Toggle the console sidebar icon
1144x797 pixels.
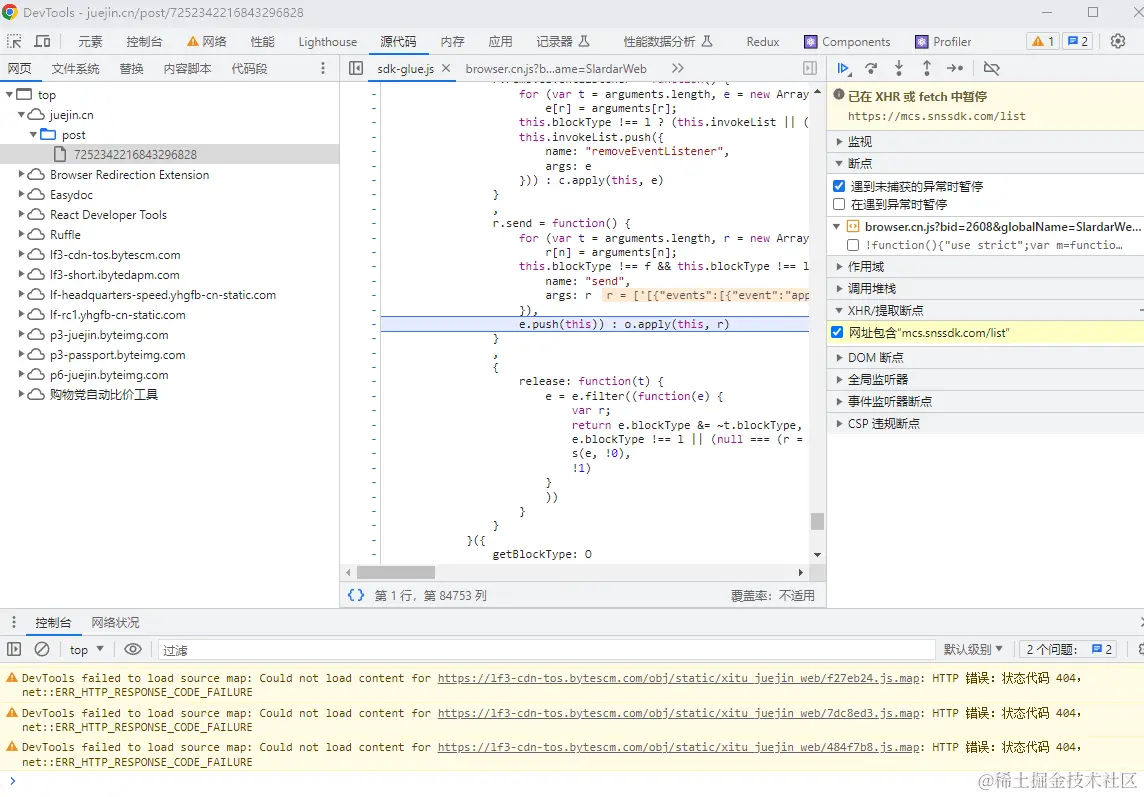coord(14,650)
